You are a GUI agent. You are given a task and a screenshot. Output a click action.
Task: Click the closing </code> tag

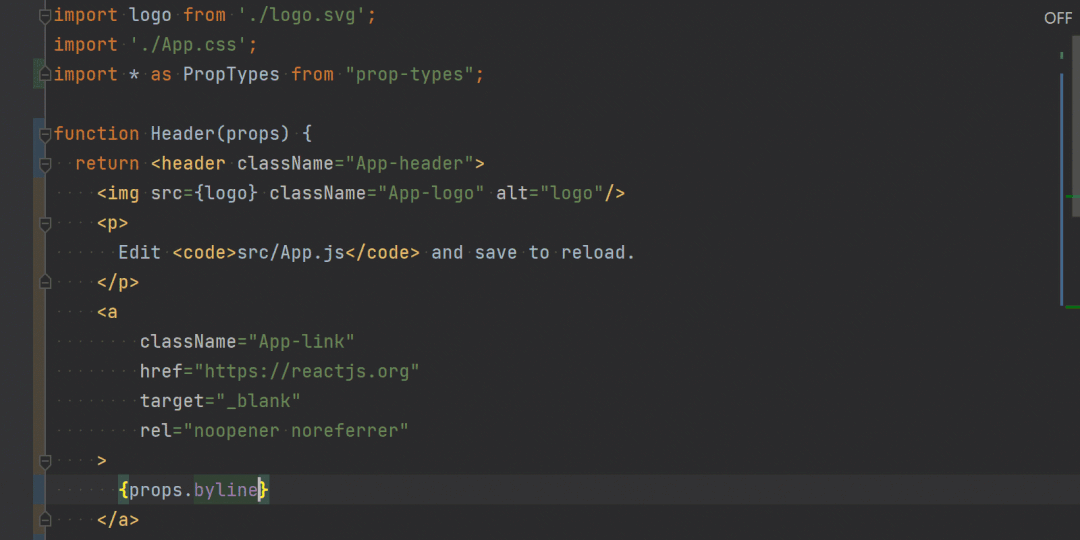coord(382,252)
